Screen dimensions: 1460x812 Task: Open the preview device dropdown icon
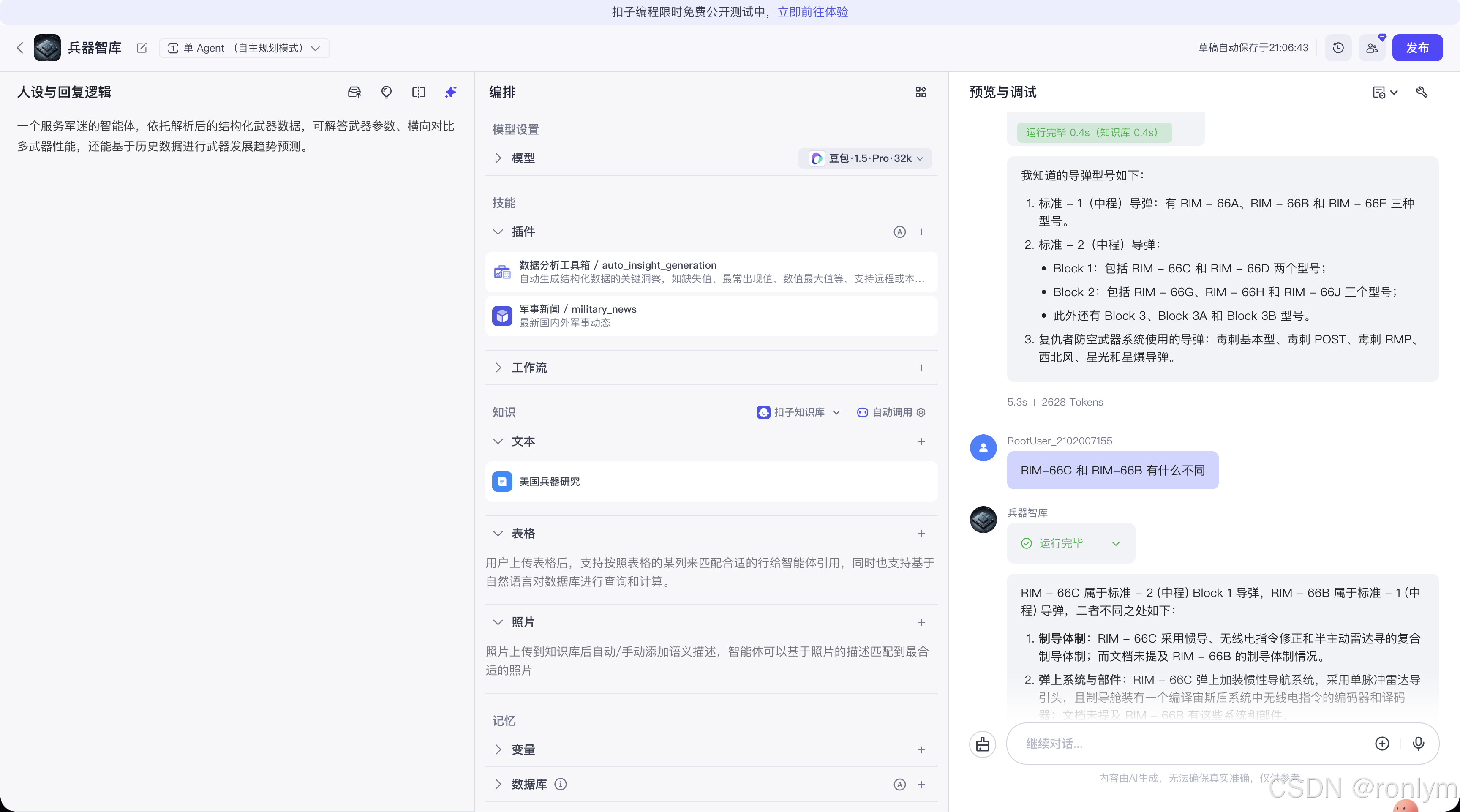(1385, 93)
